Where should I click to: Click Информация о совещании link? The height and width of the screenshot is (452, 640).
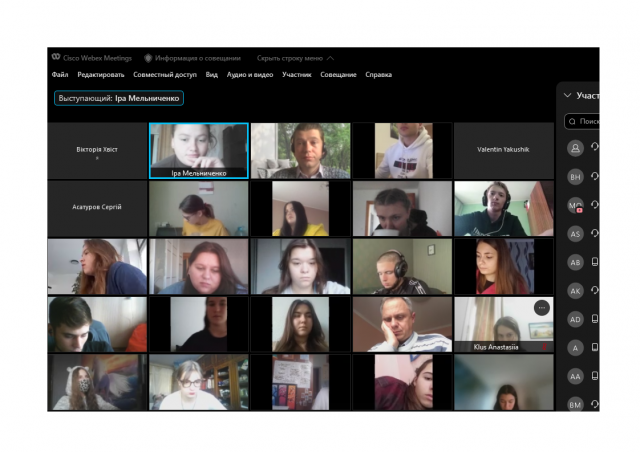[x=198, y=58]
